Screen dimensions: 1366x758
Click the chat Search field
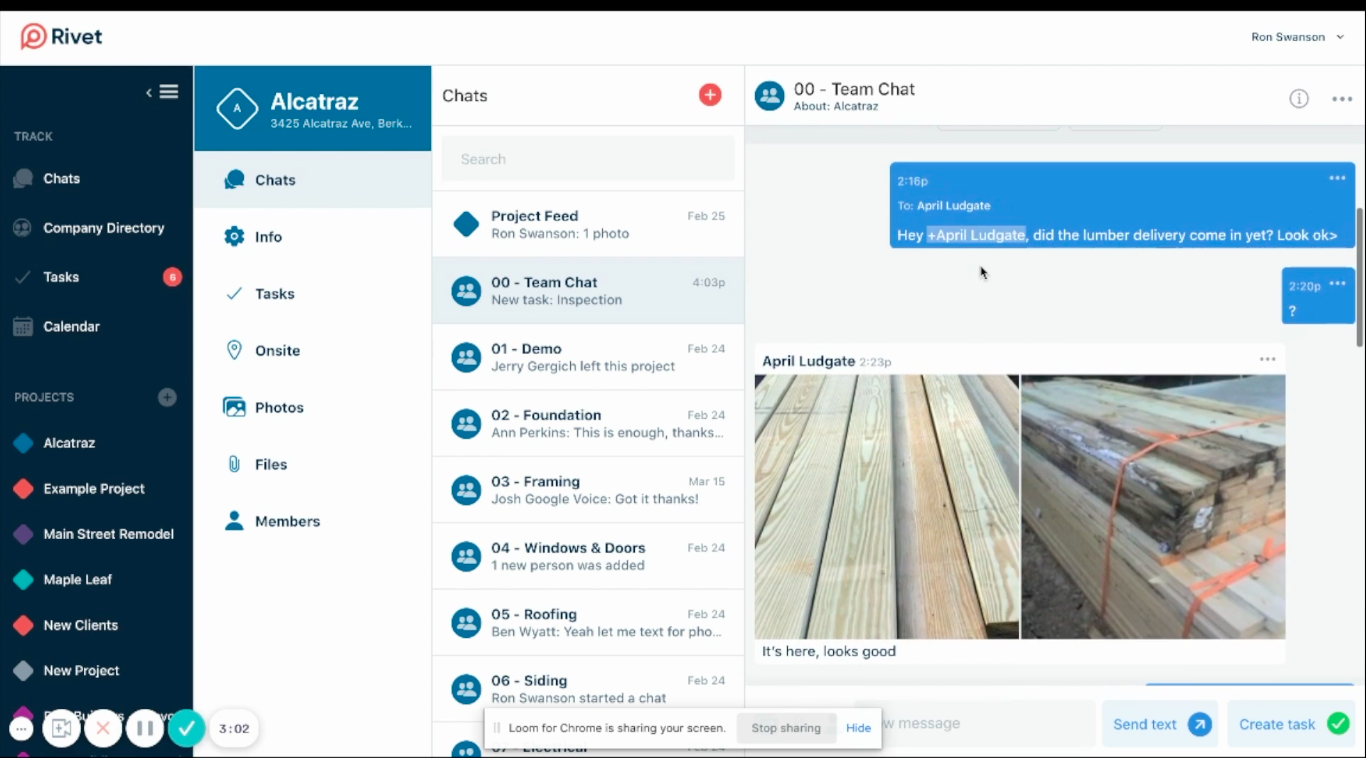point(588,159)
